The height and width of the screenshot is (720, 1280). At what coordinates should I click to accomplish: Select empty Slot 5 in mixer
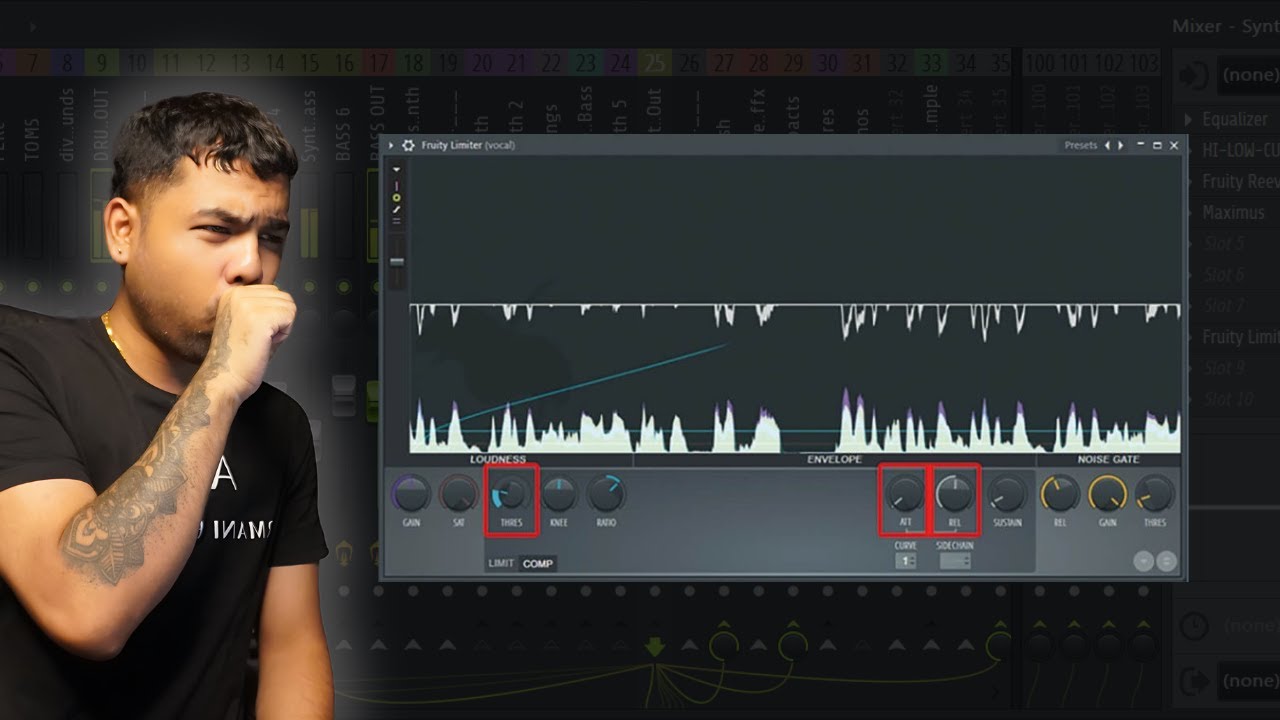(1224, 243)
